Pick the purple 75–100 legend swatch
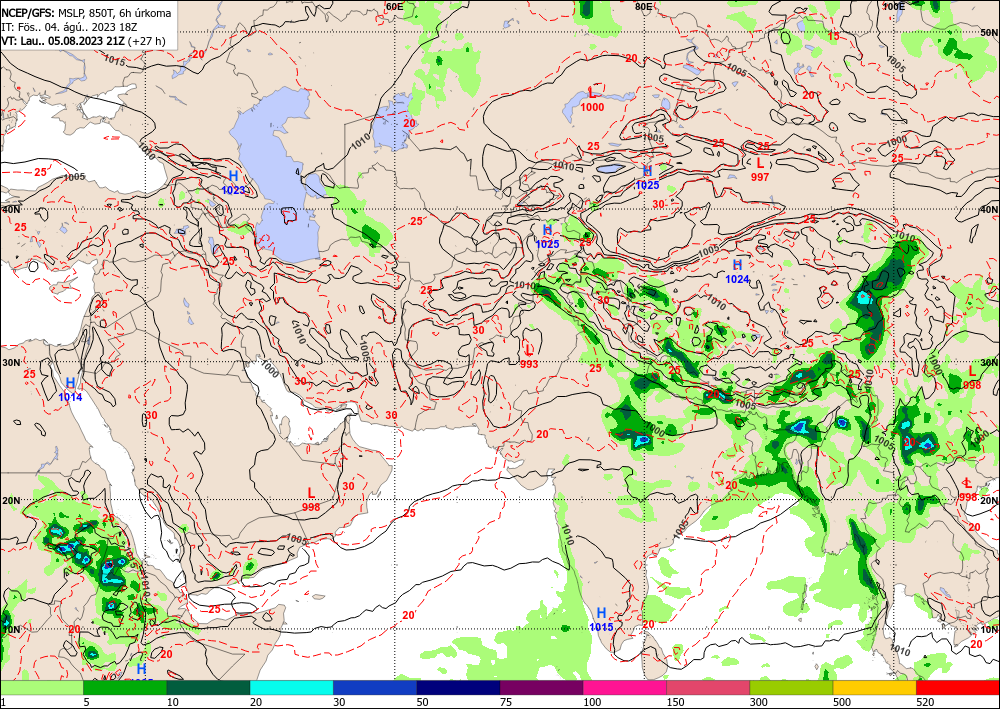Viewport: 1000px width, 709px height. pos(541,687)
